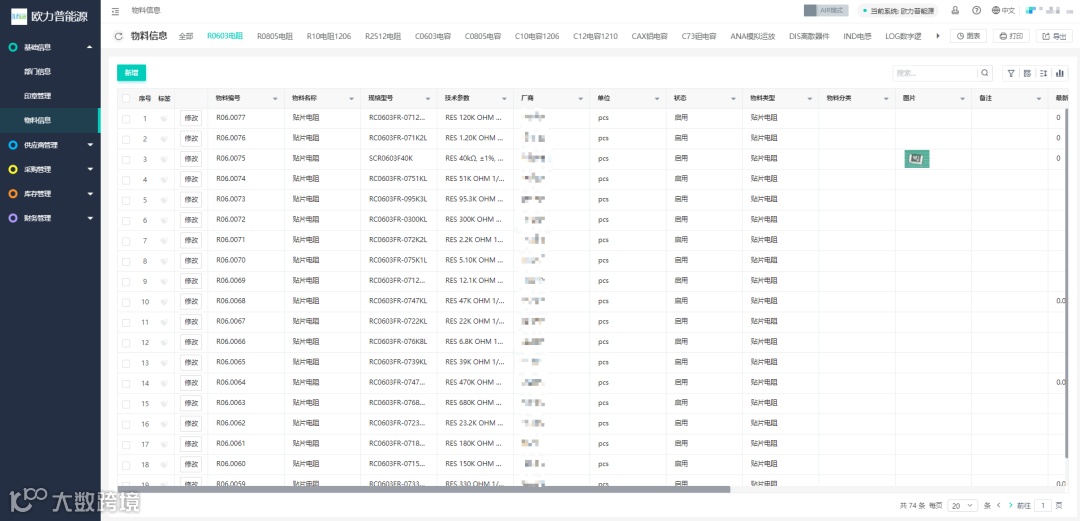Click the tag heart icon in row 3
1080x521 pixels.
click(x=164, y=159)
